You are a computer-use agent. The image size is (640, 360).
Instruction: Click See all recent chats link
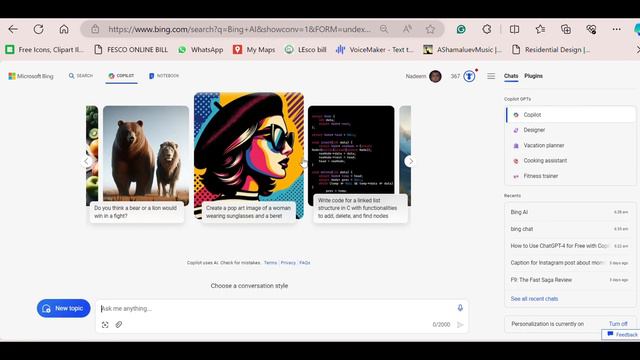[x=534, y=299]
